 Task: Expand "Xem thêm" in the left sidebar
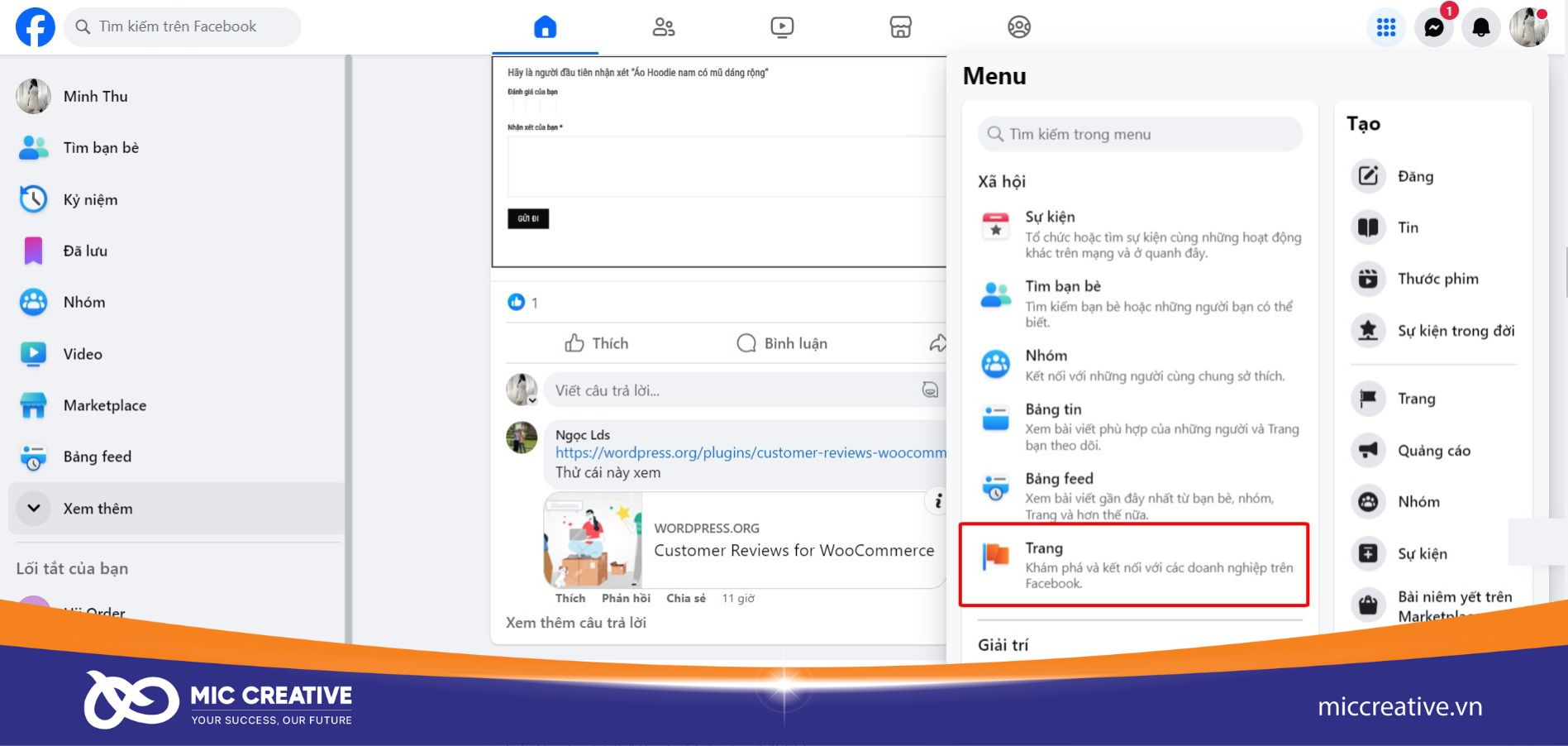(176, 509)
